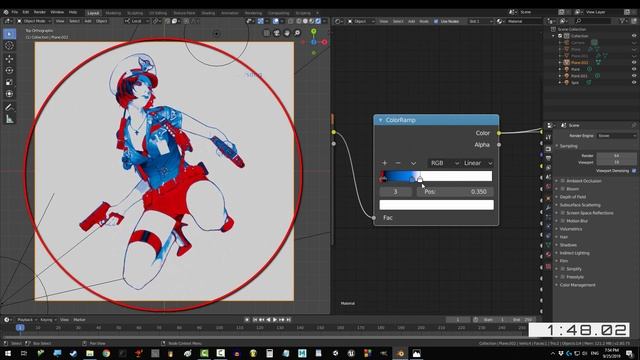Open the Modifiers wrench properties tab
The height and width of the screenshot is (360, 640).
coord(548,208)
